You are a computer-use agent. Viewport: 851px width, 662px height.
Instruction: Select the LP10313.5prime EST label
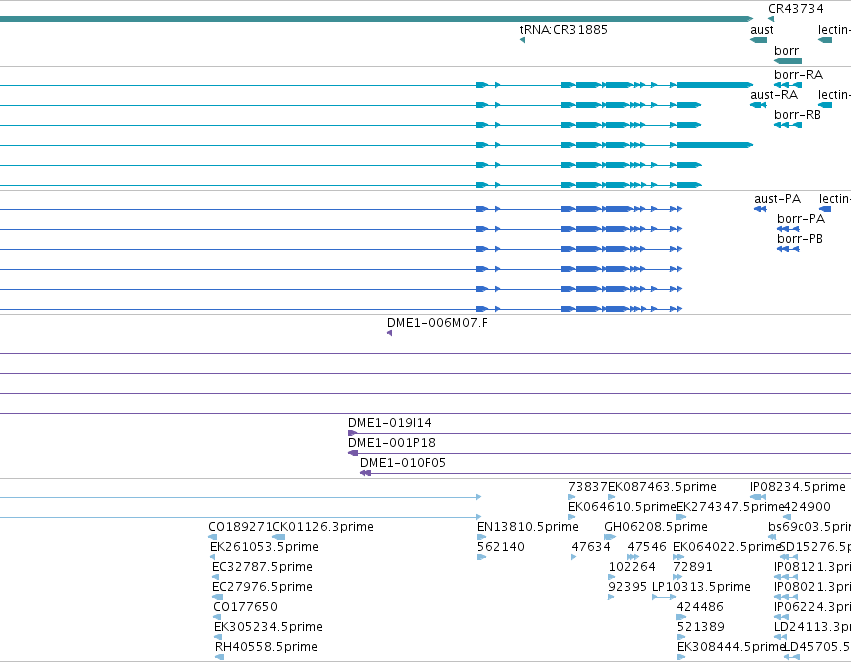tap(701, 587)
